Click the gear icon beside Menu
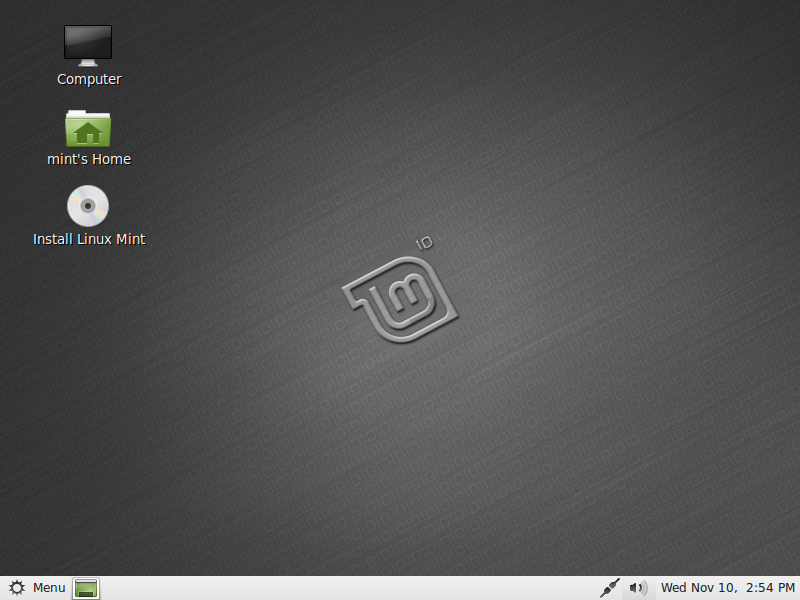This screenshot has height=600, width=800. click(x=17, y=588)
